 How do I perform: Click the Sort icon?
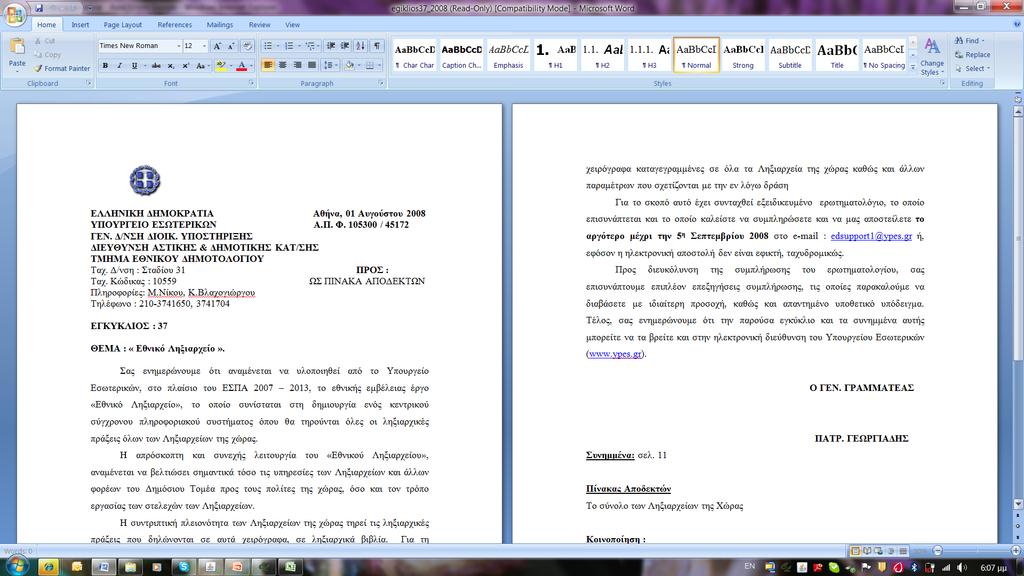coord(360,46)
